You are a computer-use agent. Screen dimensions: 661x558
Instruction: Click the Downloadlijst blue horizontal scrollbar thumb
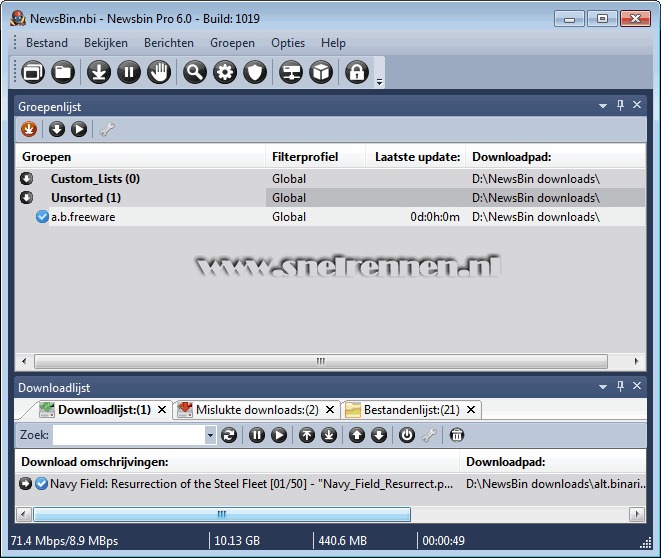222,514
